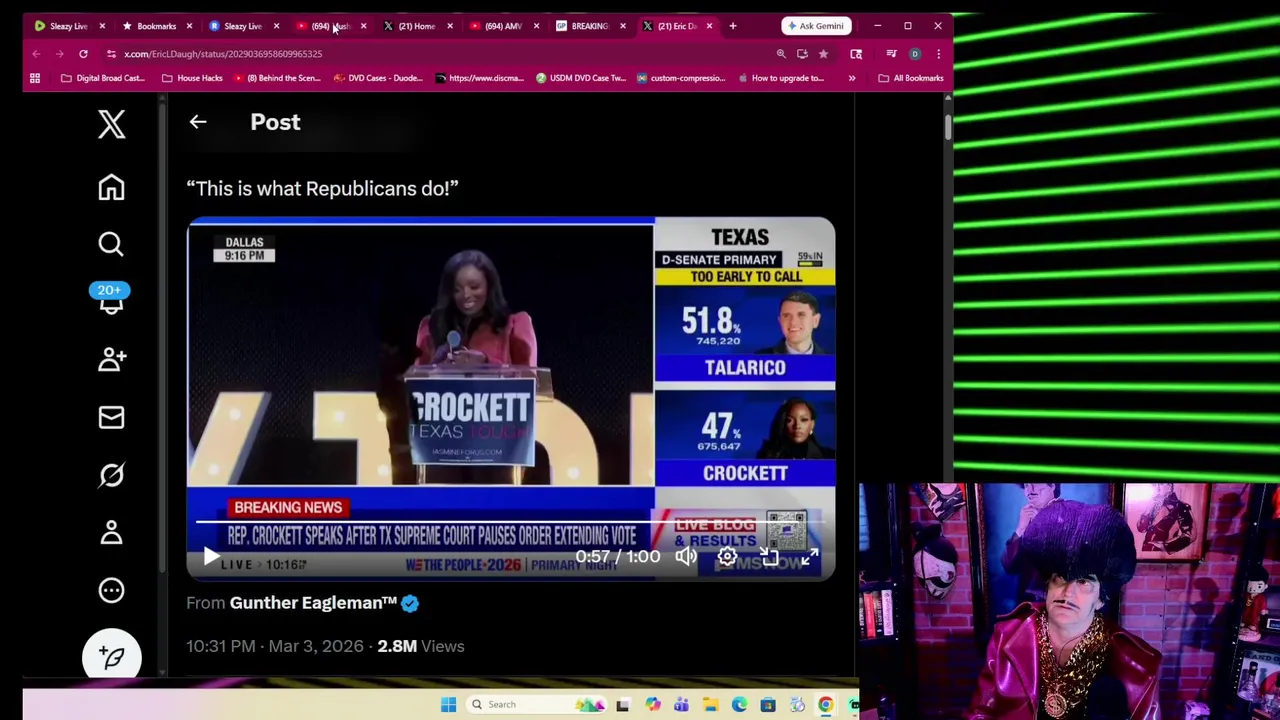The image size is (1280, 720).
Task: Compose a new post with feather button
Action: tap(111, 657)
